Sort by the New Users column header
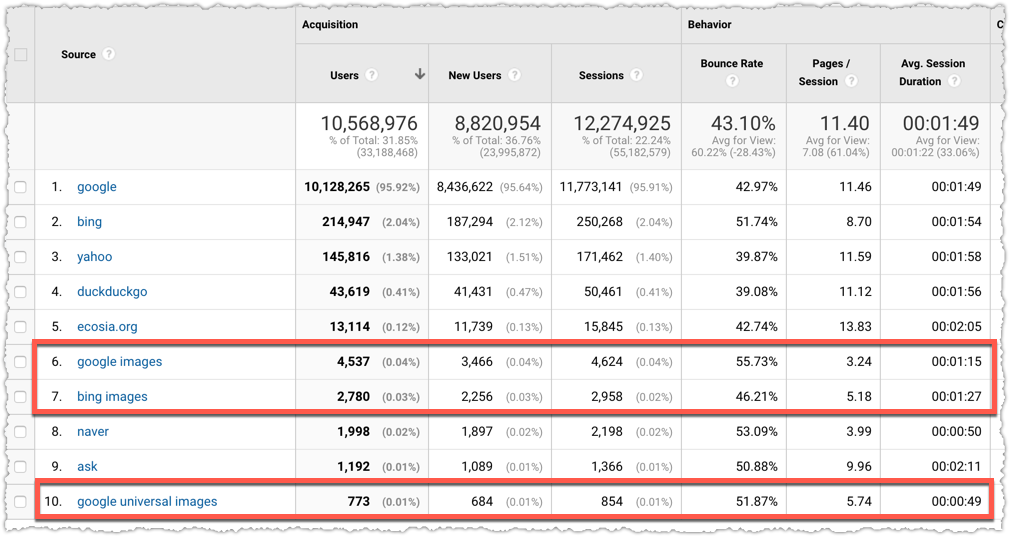This screenshot has height=536, width=1009. click(x=475, y=75)
